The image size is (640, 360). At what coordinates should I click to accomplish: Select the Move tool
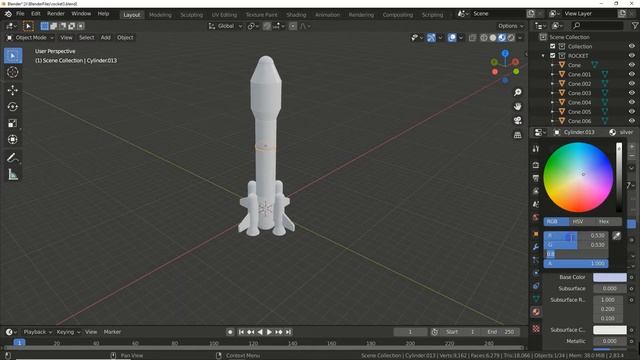click(x=13, y=90)
